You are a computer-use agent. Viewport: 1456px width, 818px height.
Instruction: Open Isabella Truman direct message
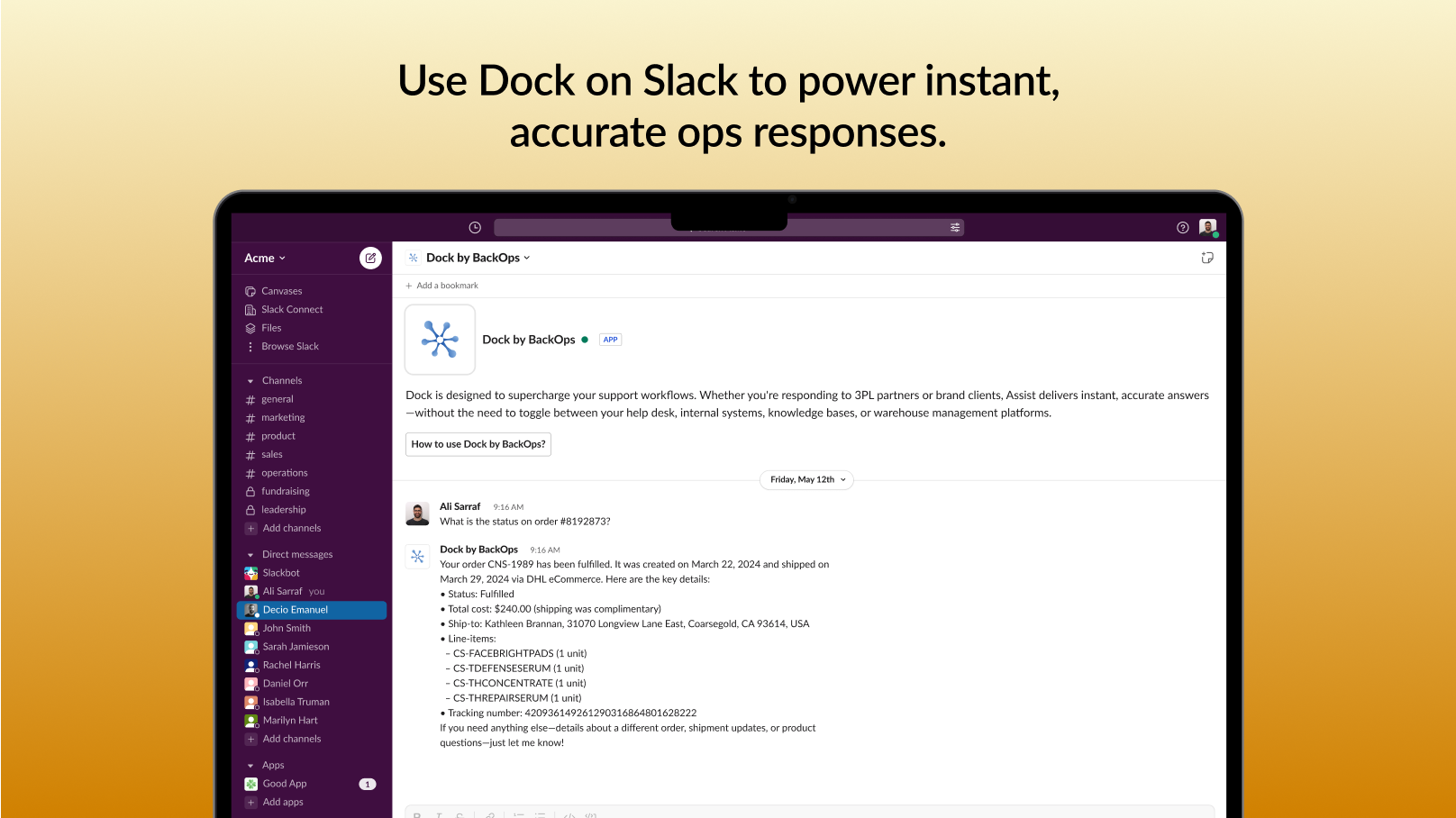[x=296, y=702]
